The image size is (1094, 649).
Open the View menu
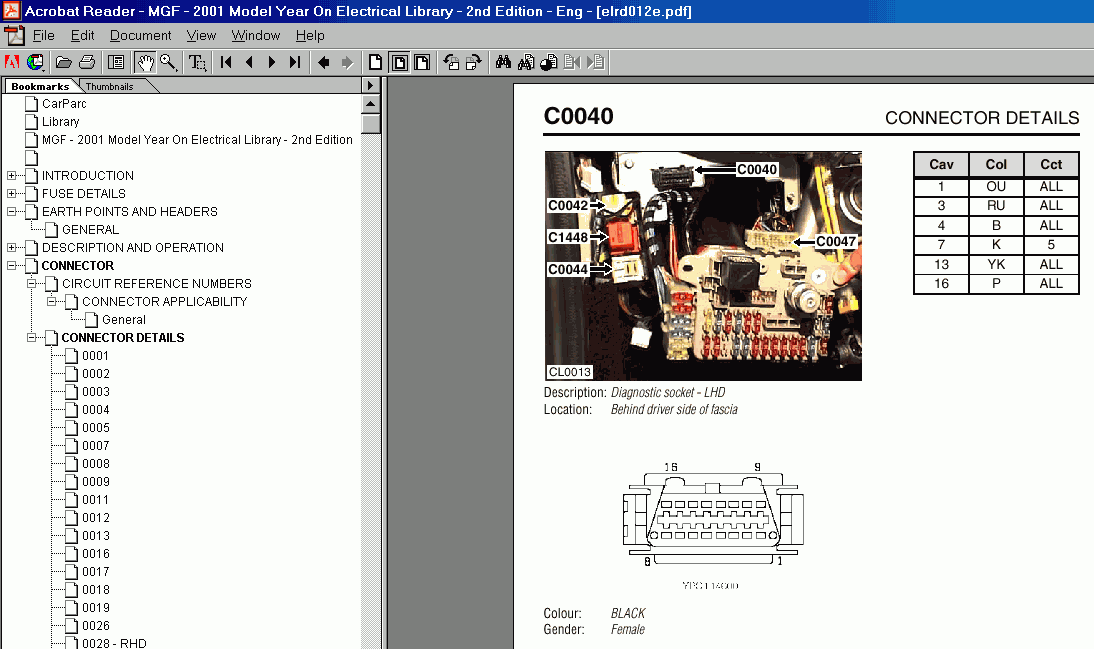[x=201, y=36]
